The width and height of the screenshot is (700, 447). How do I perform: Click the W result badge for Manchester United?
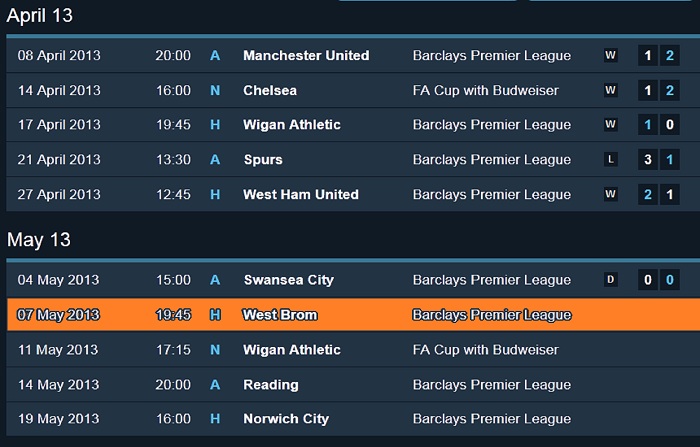coord(610,56)
